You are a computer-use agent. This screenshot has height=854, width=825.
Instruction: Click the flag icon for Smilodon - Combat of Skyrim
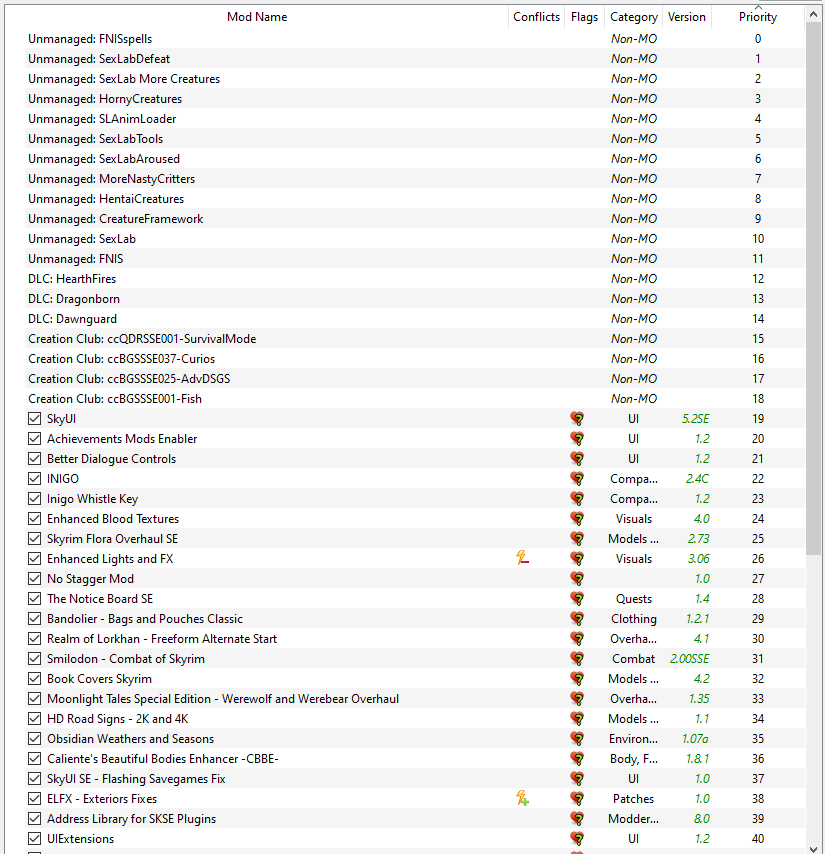577,659
